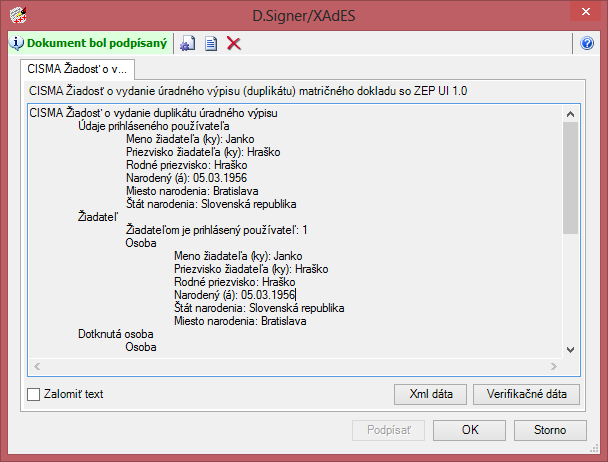Open help via blue question mark icon
This screenshot has height=462, width=608.
[587, 43]
